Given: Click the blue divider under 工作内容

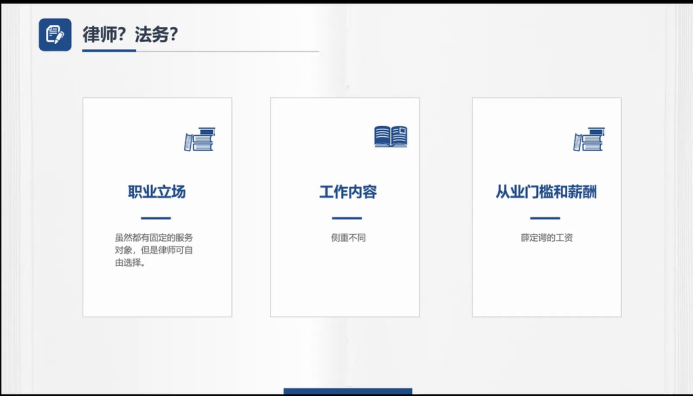Looking at the screenshot, I should pos(347,218).
